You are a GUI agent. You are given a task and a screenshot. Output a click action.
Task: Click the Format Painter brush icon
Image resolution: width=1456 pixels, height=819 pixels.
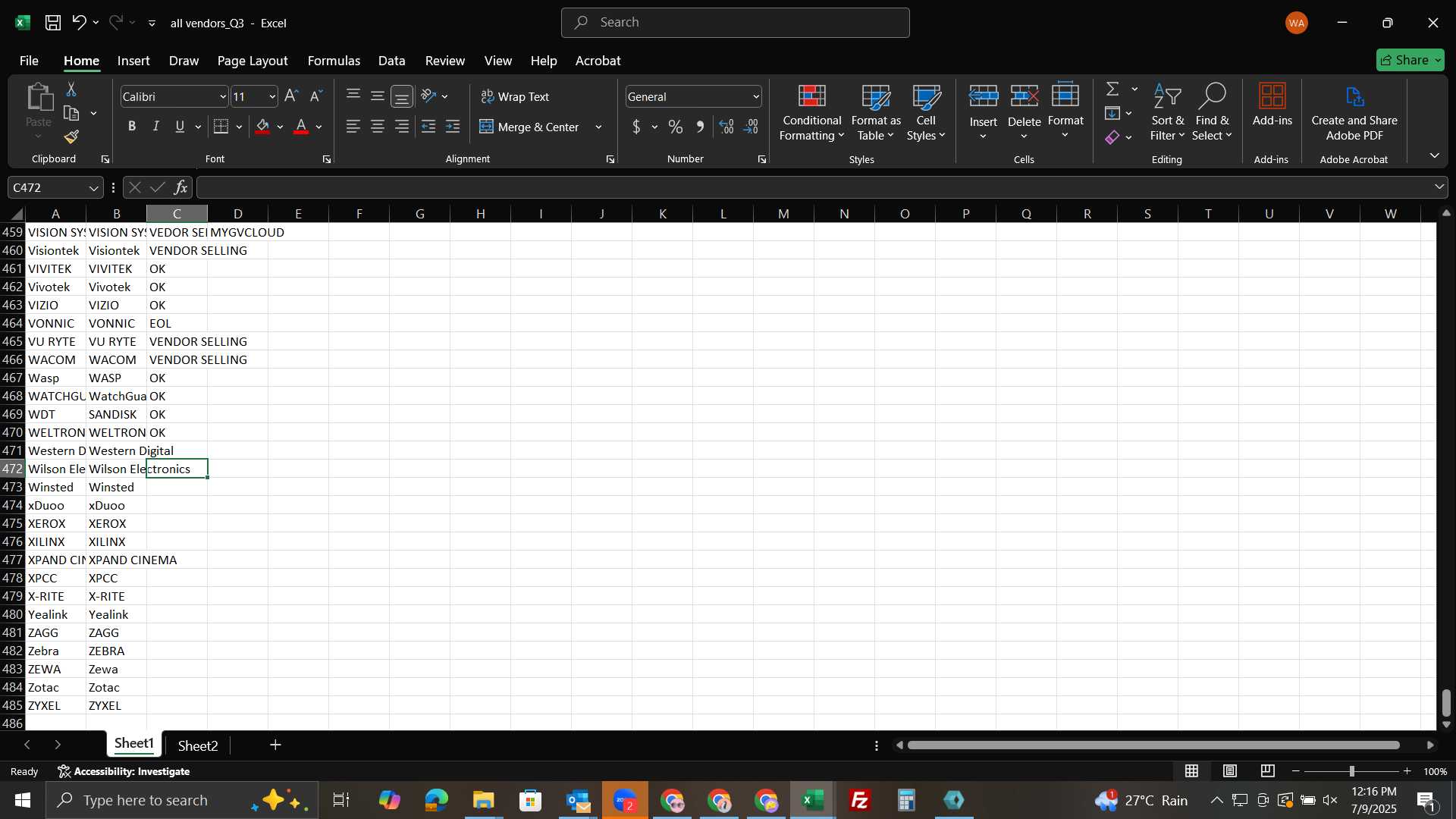click(71, 137)
